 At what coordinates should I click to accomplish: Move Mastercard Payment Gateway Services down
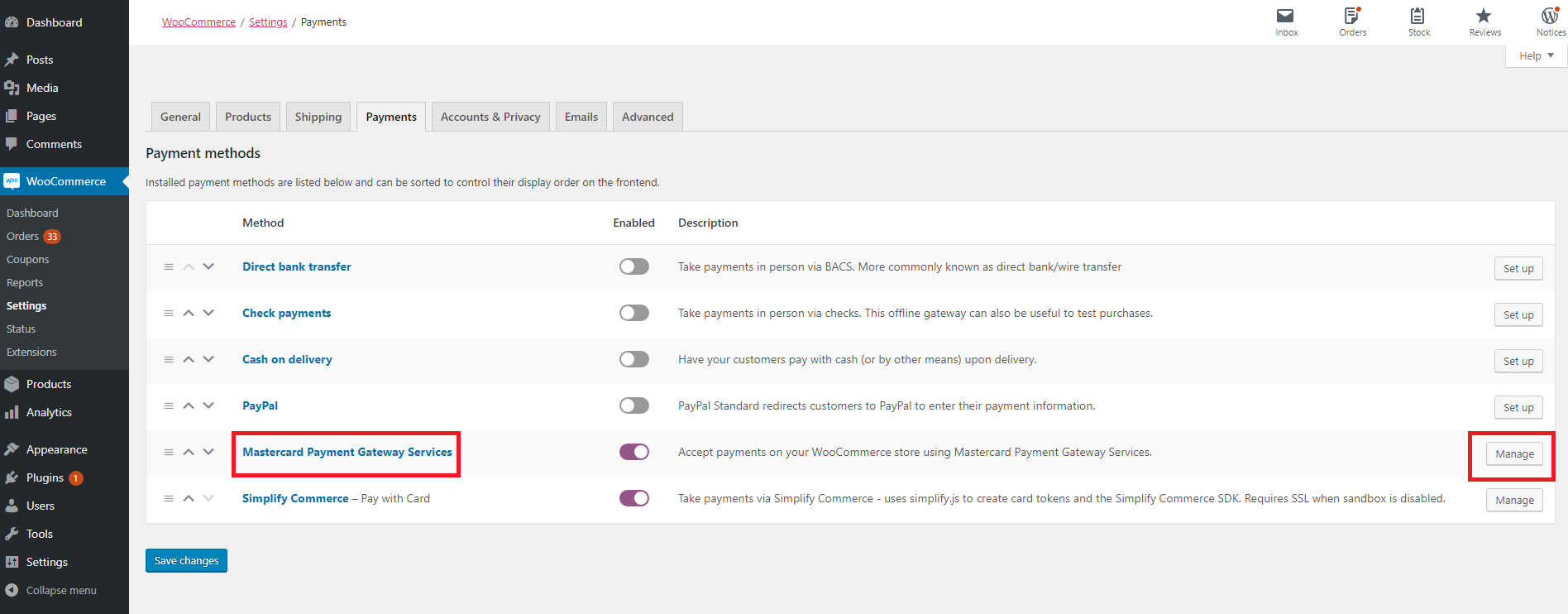click(208, 452)
